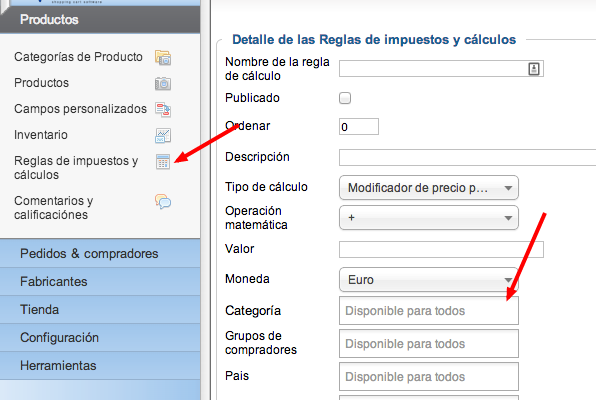
Task: Open the Operación matemática dropdown
Action: (429, 218)
